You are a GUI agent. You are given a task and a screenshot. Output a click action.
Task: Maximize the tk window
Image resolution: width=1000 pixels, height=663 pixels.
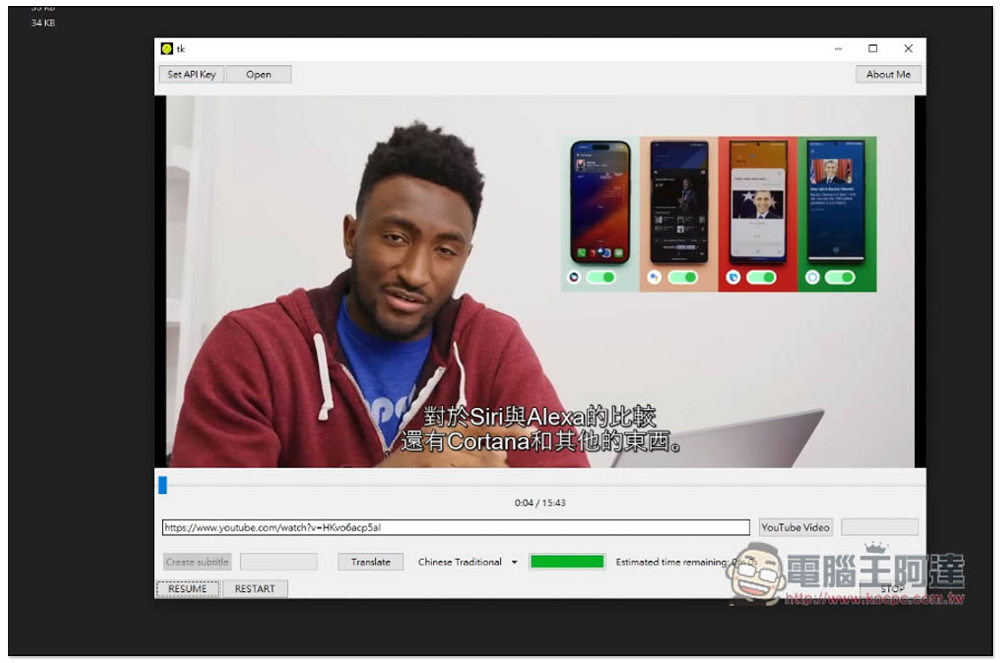pos(873,48)
